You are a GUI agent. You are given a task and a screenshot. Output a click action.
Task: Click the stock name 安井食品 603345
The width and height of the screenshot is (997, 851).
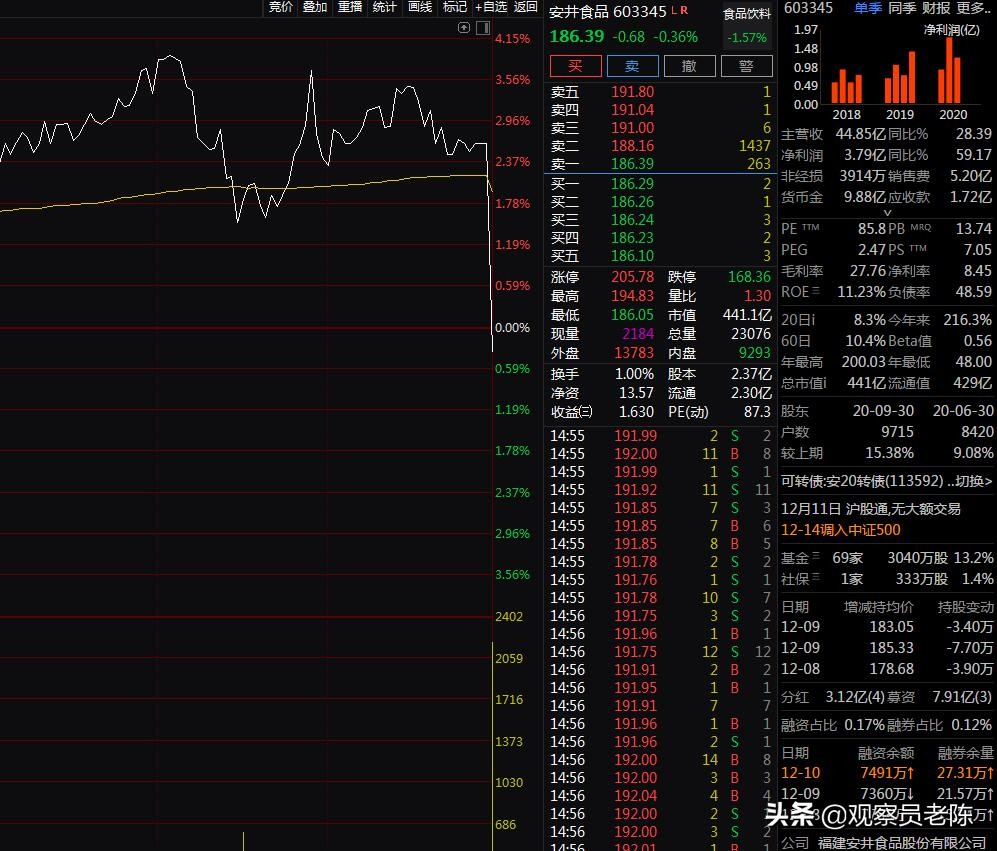coord(607,11)
